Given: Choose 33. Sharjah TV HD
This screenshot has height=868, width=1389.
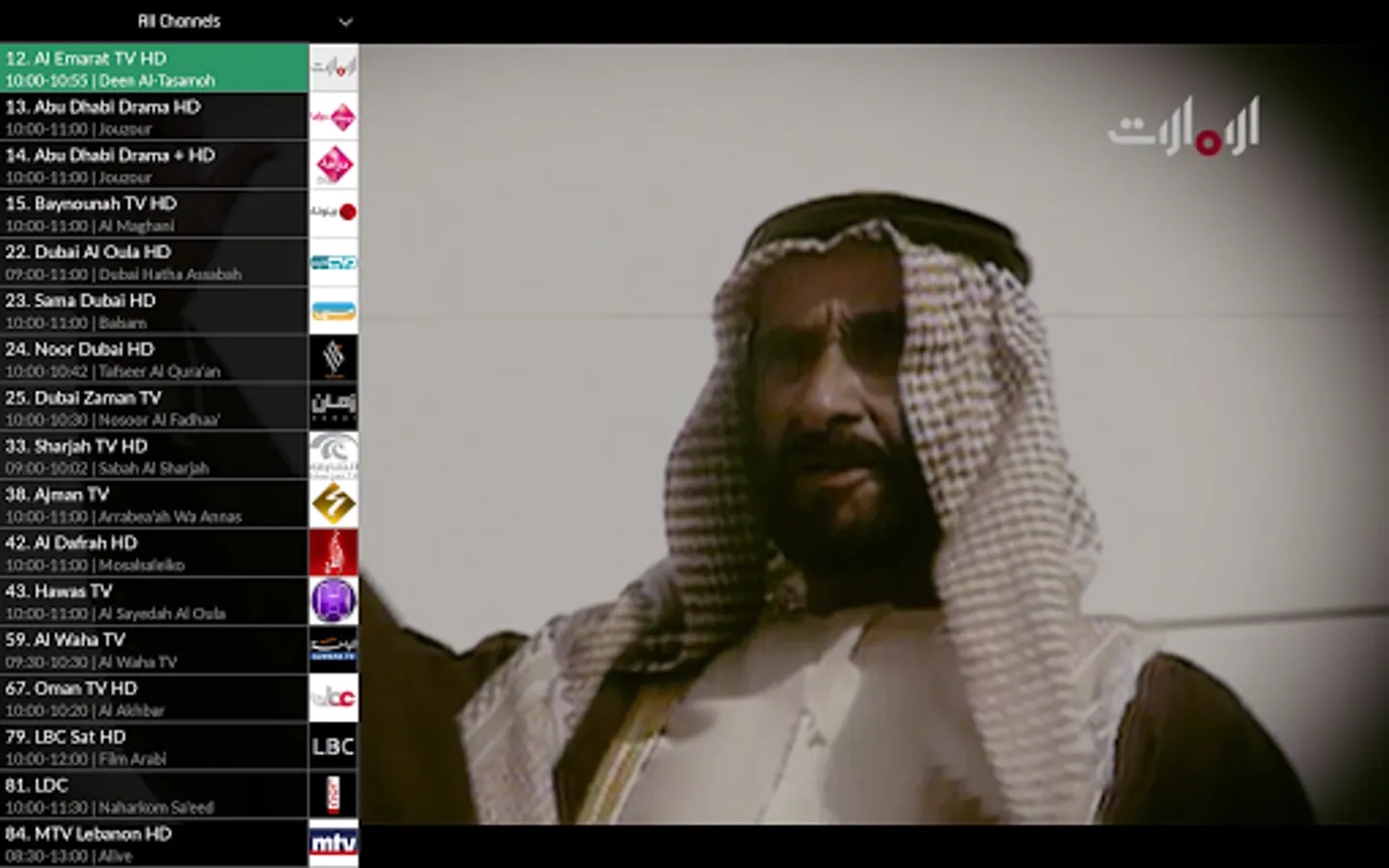Looking at the screenshot, I should [154, 455].
